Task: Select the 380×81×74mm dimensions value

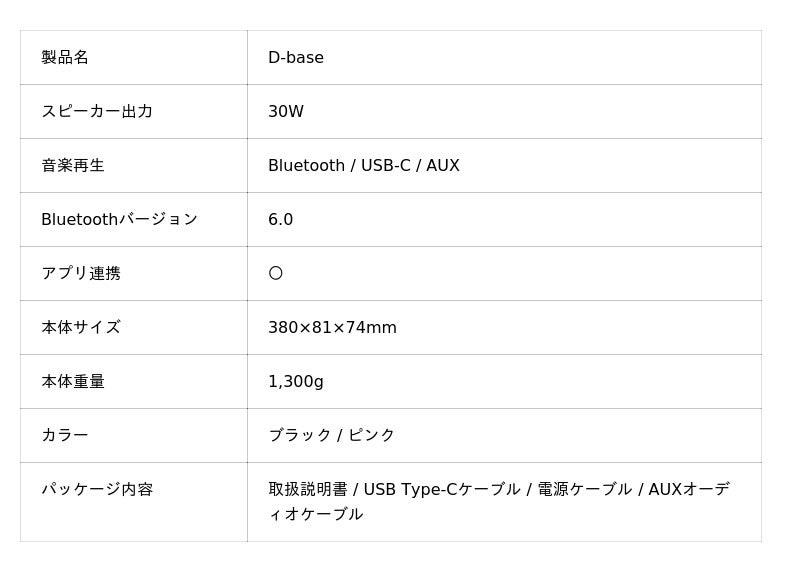Action: [x=332, y=328]
